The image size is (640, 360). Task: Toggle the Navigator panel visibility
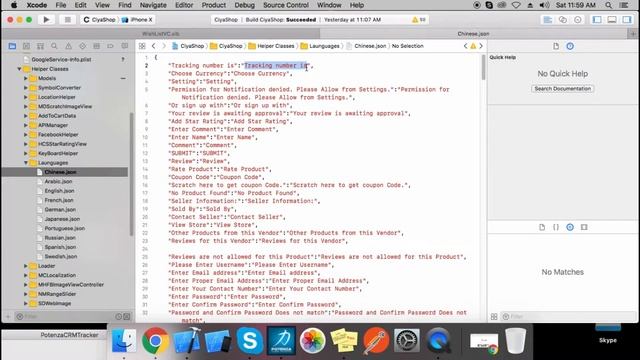597,20
